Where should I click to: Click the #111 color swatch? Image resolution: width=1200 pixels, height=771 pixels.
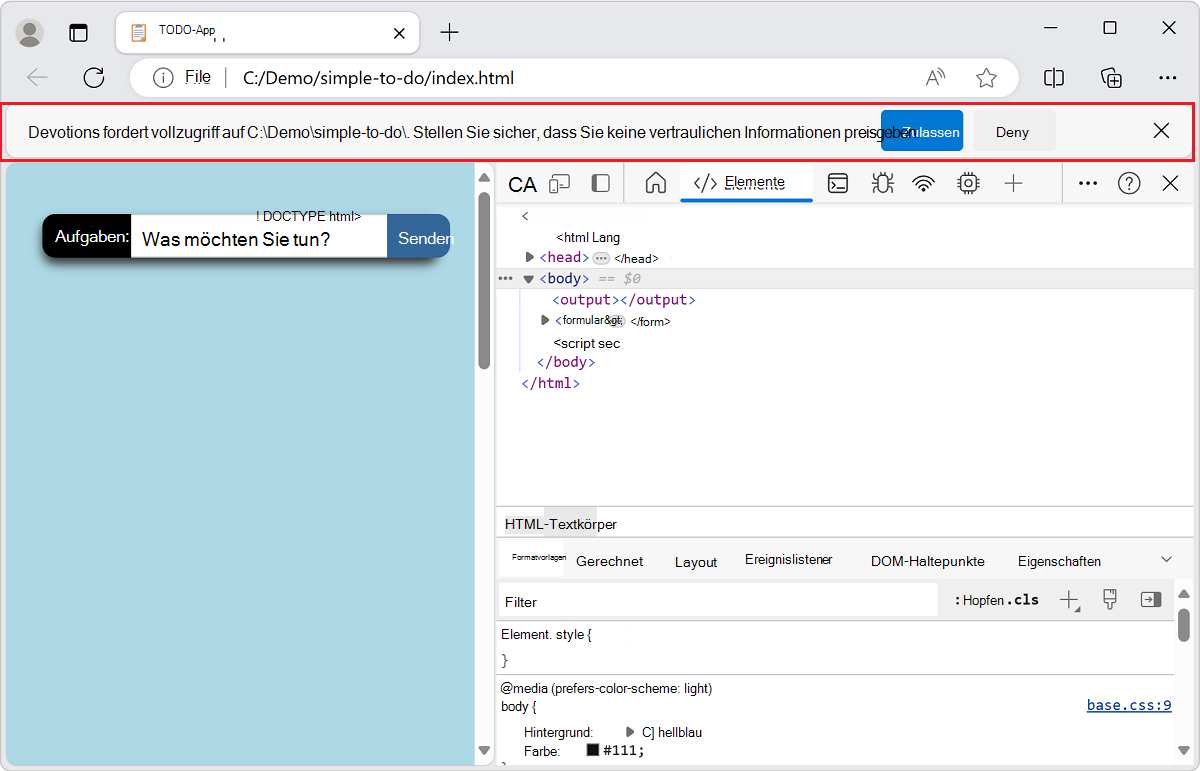pos(595,750)
